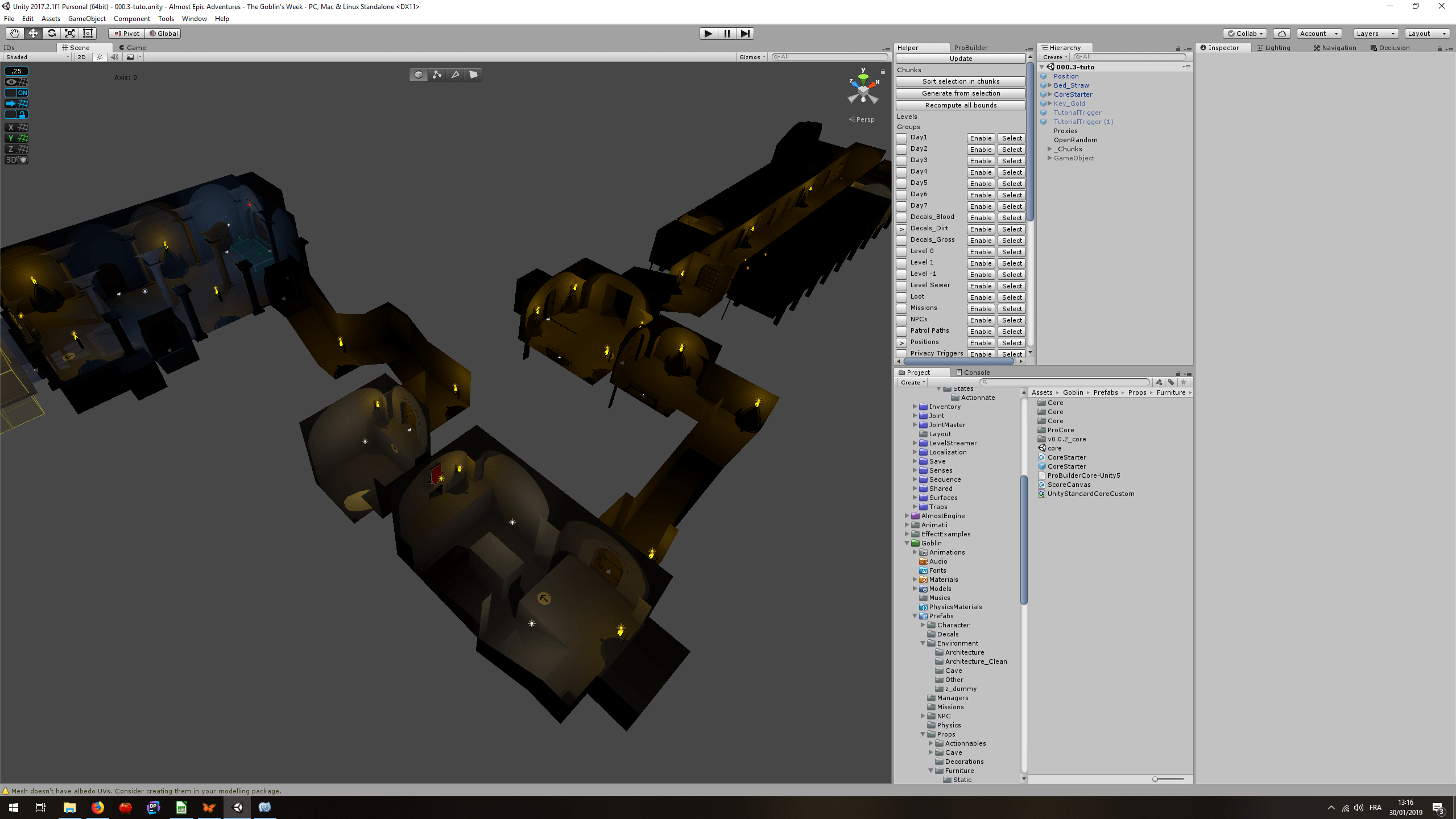Switch ProBuilder to vertex selection mode
The width and height of the screenshot is (1456, 819).
[437, 75]
